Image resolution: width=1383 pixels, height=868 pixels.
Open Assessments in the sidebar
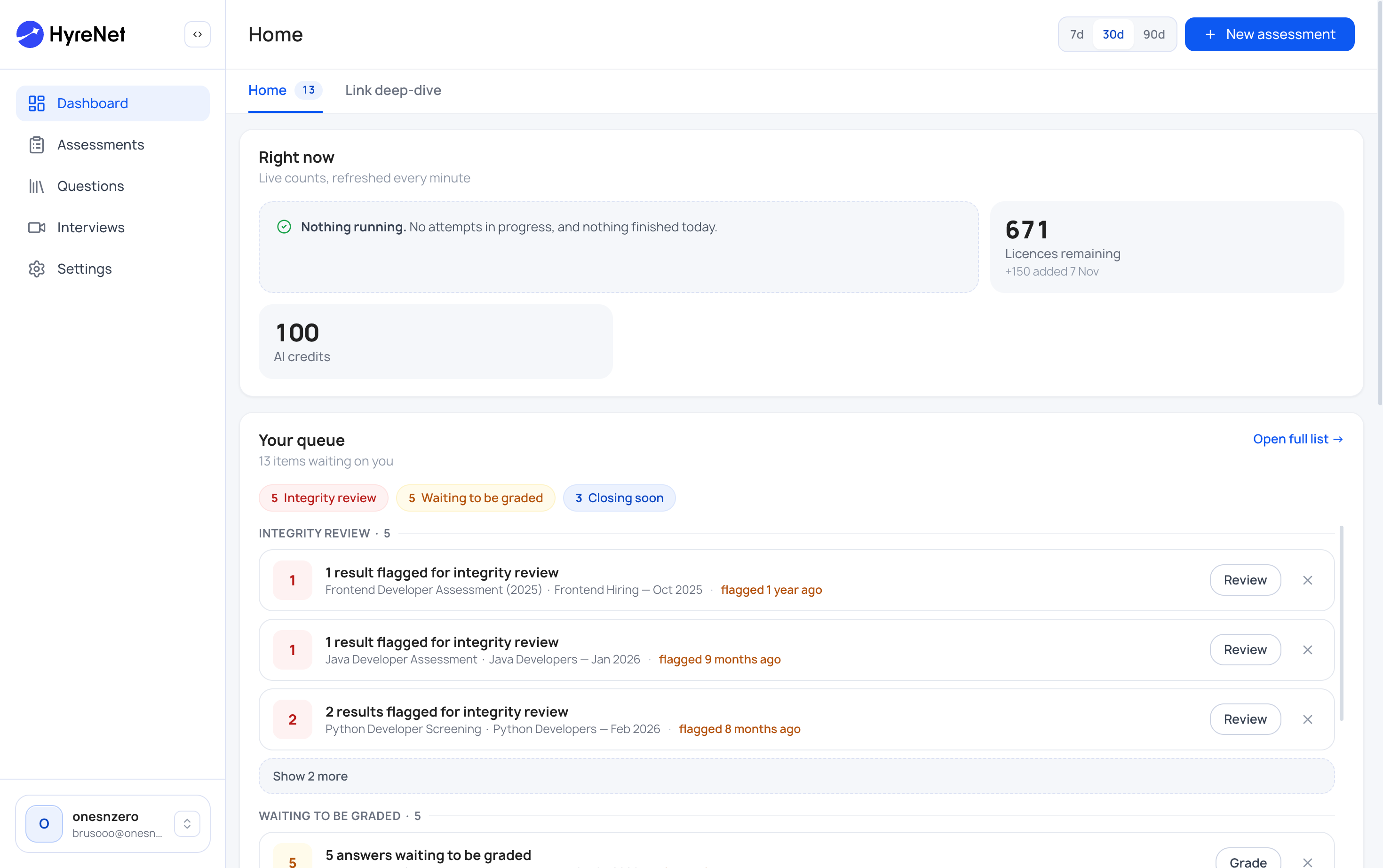112,145
